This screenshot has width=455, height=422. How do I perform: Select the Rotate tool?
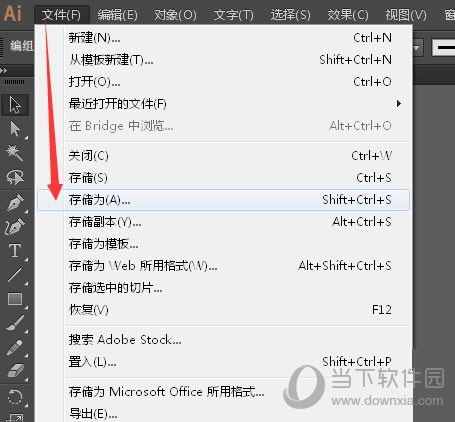pyautogui.click(x=15, y=397)
